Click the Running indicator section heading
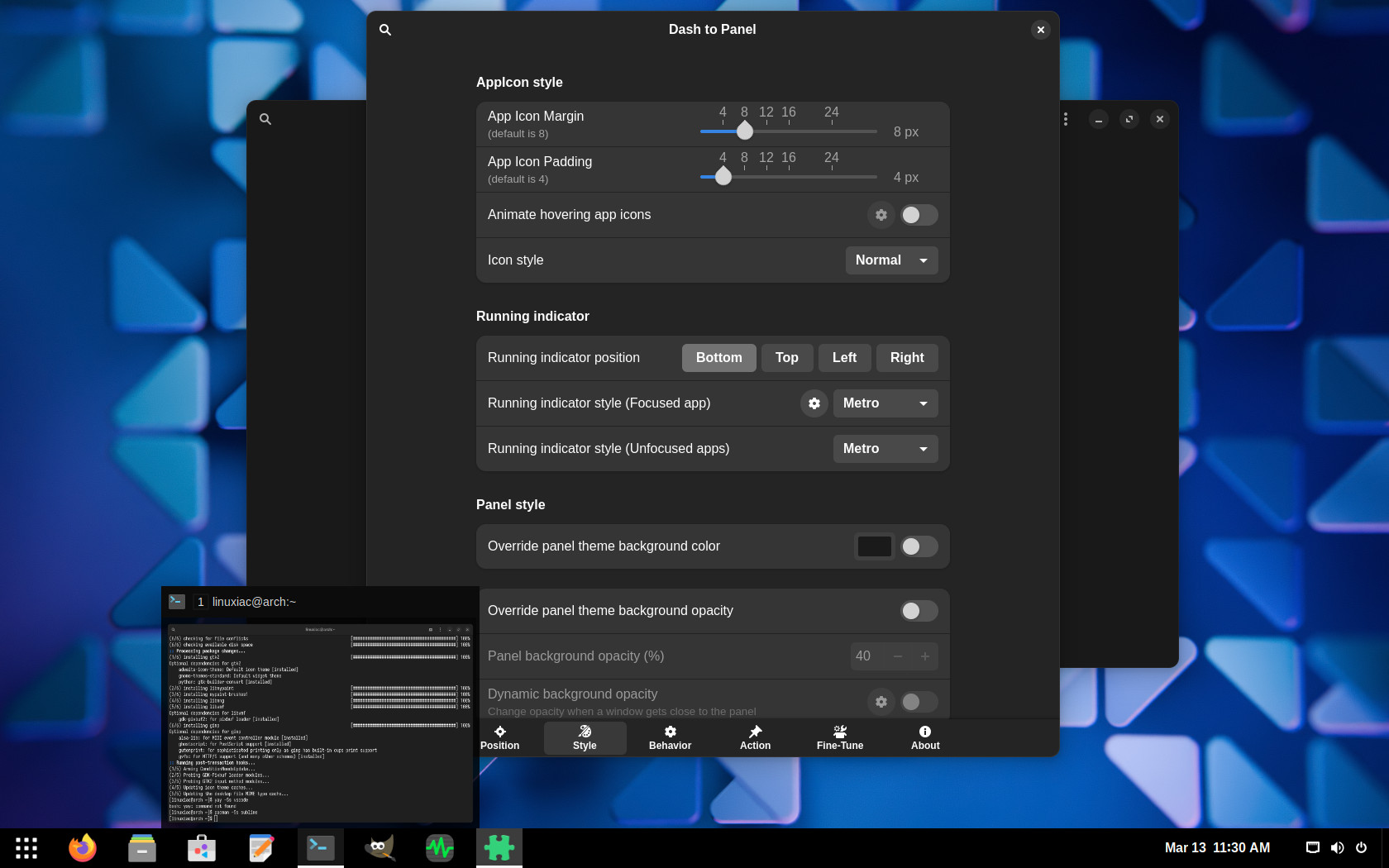This screenshot has height=868, width=1389. tap(532, 317)
